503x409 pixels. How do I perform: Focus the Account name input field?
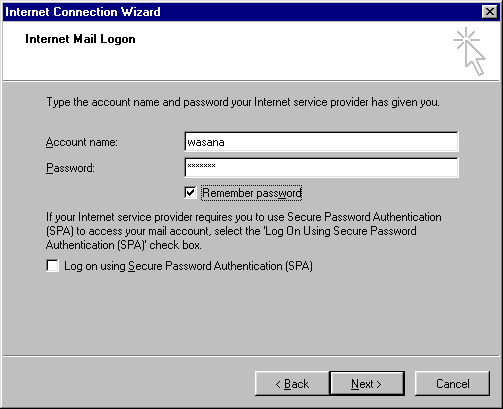point(321,142)
